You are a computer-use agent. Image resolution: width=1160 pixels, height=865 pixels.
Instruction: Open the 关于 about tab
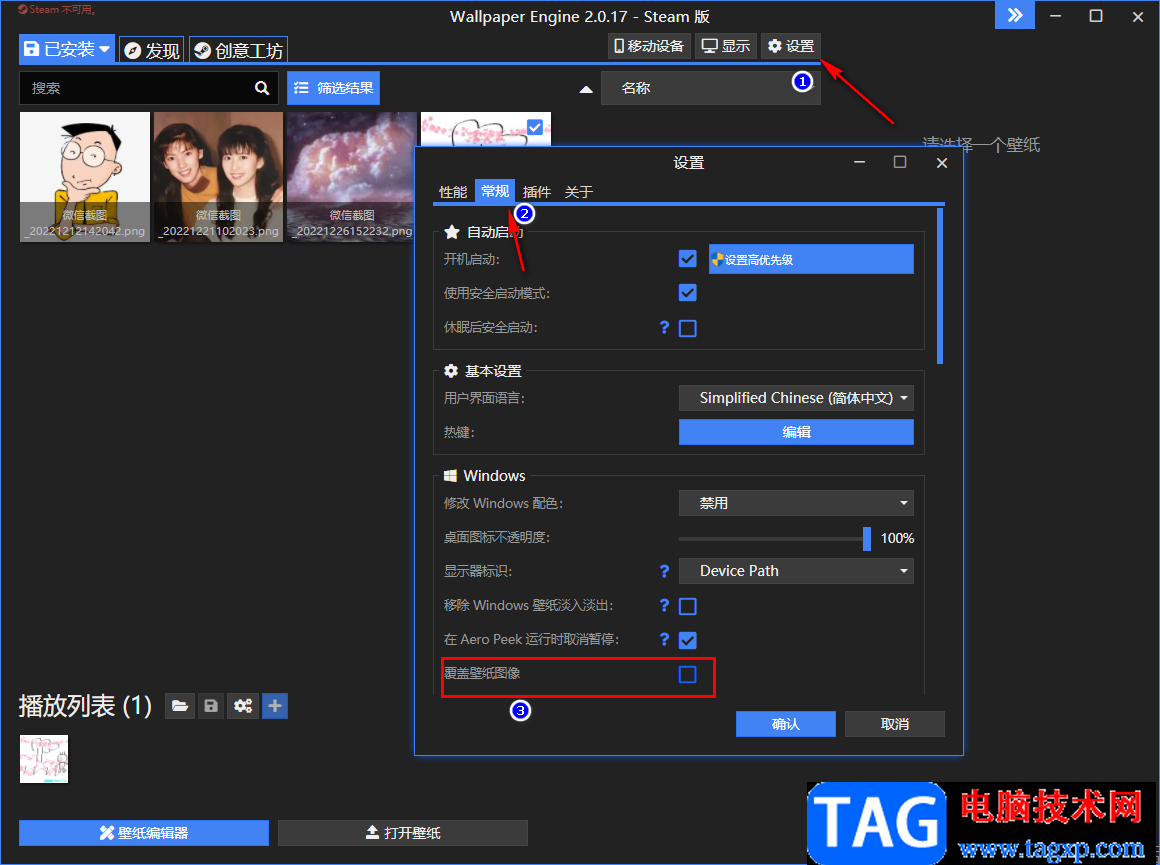pyautogui.click(x=579, y=192)
